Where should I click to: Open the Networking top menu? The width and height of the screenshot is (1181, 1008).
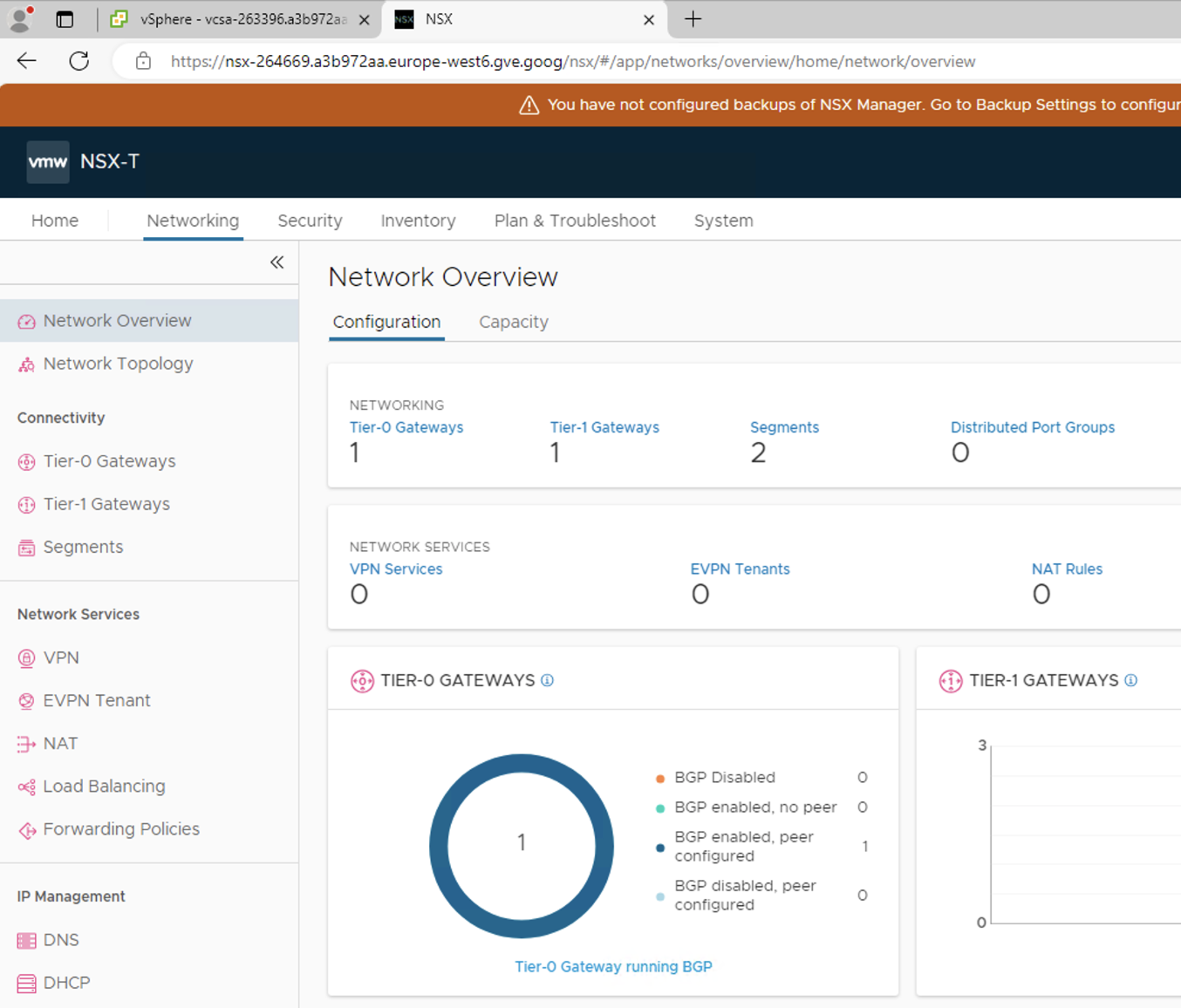[193, 221]
